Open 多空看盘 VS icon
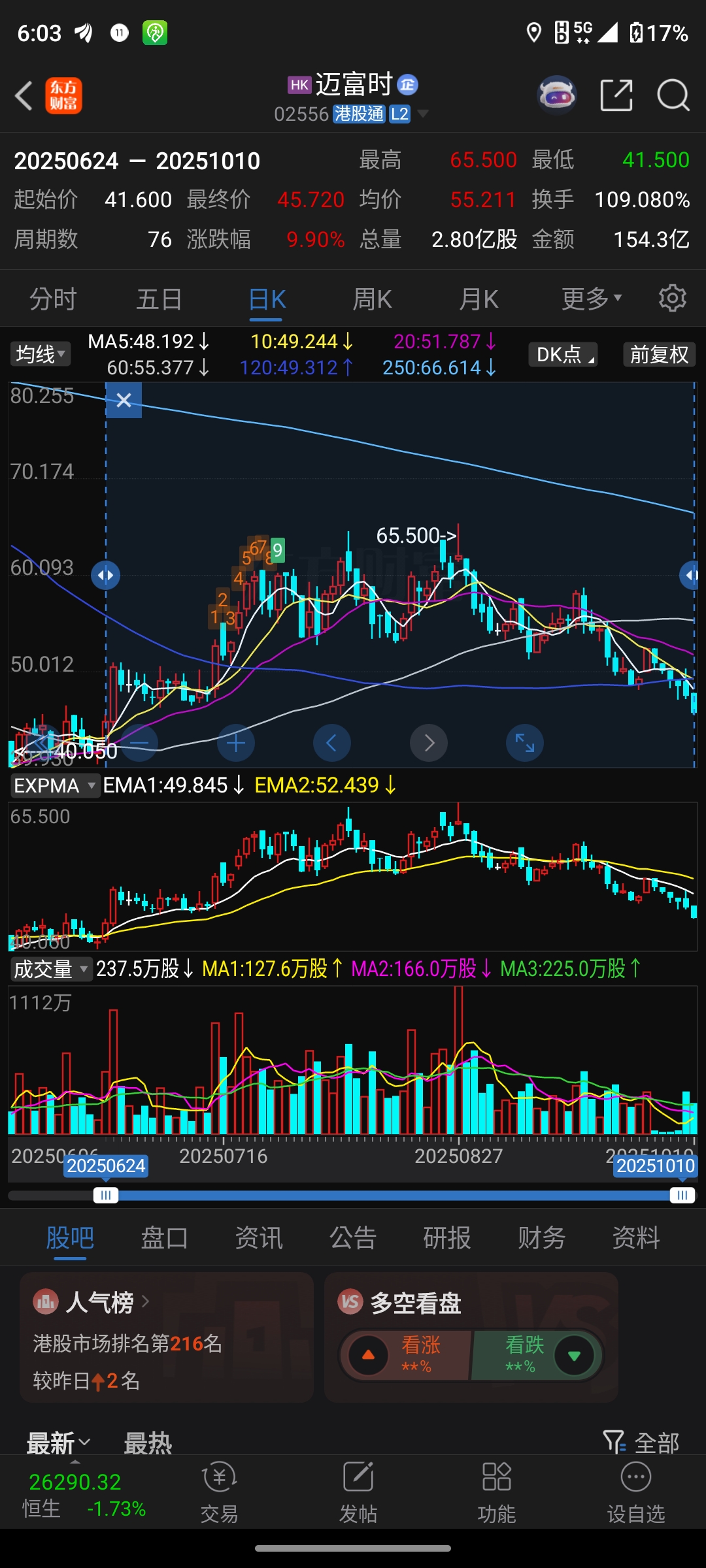Image resolution: width=706 pixels, height=1568 pixels. [x=350, y=1302]
